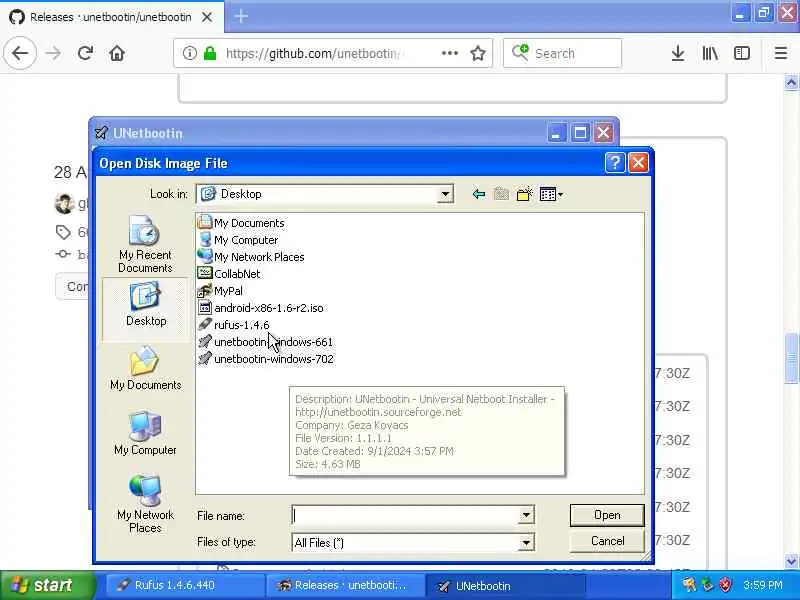Click the green padlock security icon
This screenshot has width=800, height=600.
[x=210, y=53]
